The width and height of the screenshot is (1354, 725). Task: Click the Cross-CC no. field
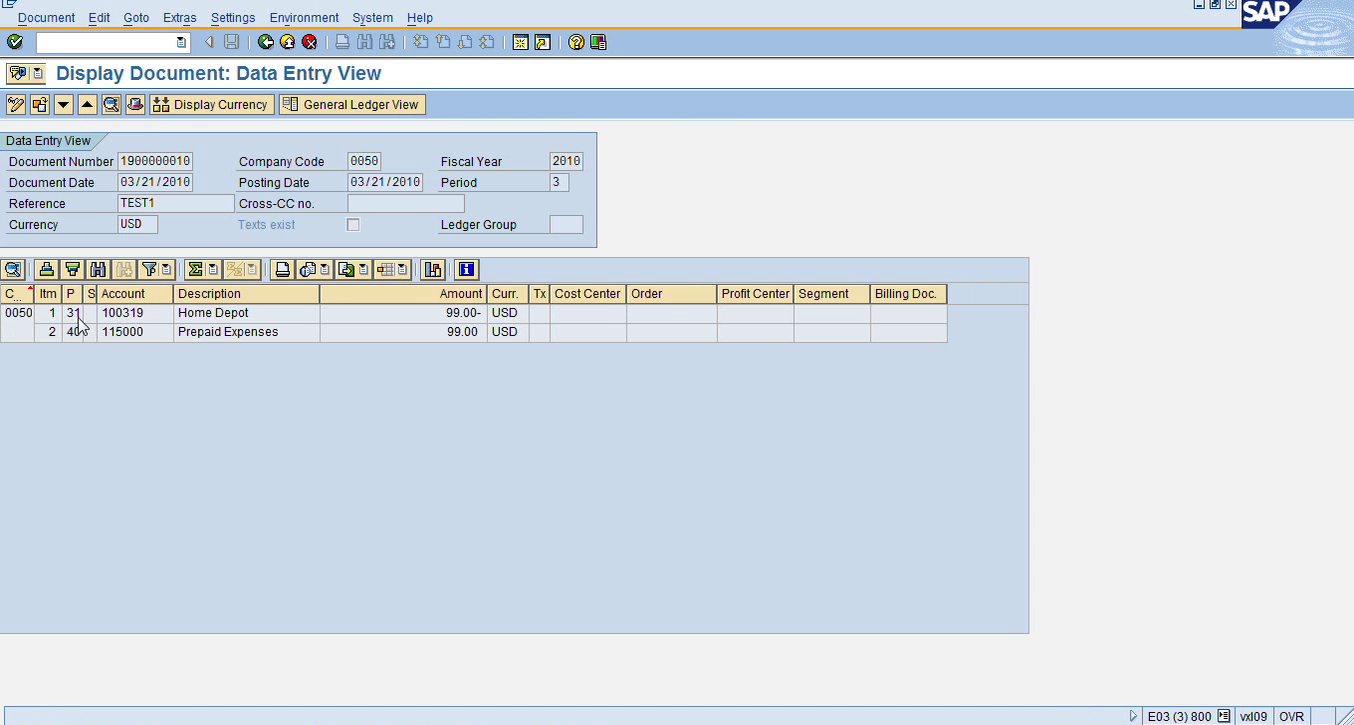click(406, 203)
